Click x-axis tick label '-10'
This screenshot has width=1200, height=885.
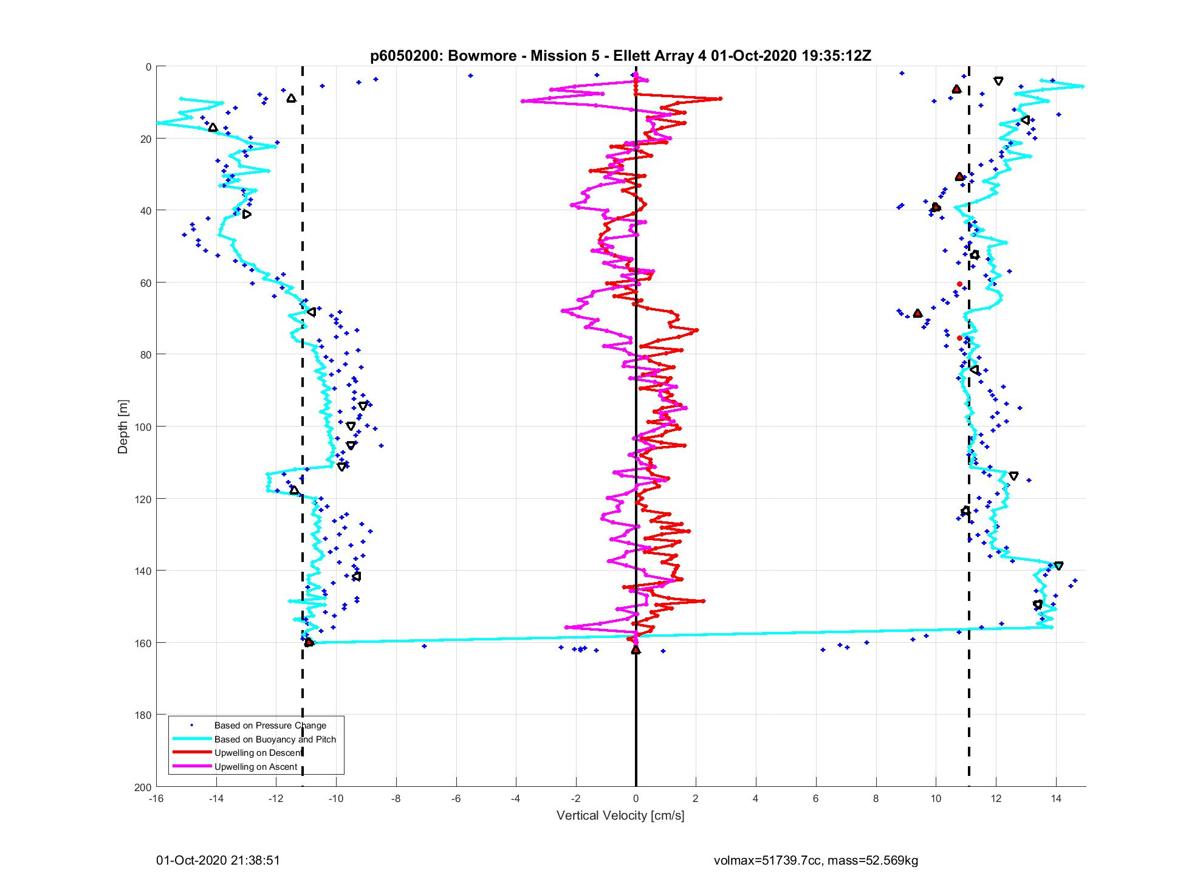coord(336,800)
